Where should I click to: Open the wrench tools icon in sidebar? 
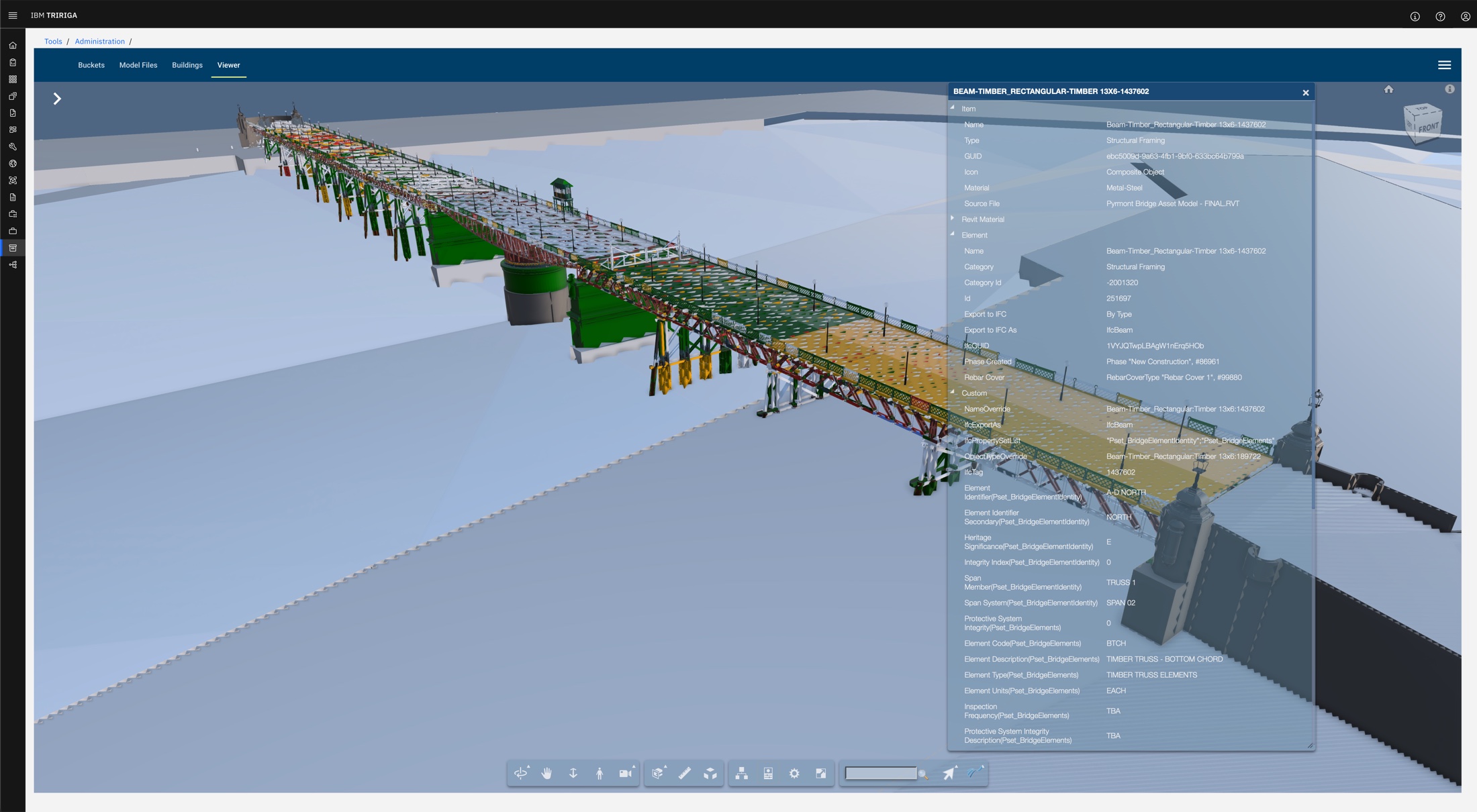(13, 146)
